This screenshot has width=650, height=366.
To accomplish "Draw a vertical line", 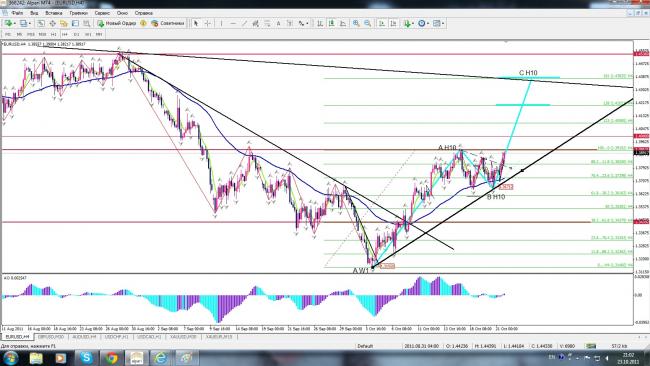I will [x=221, y=24].
